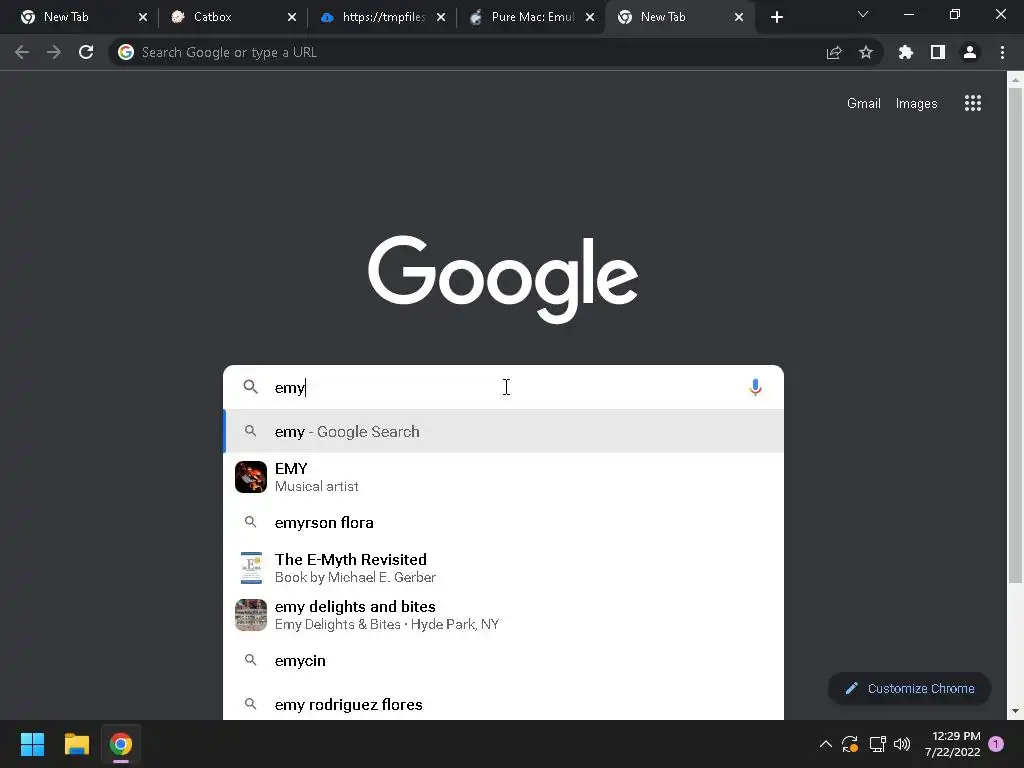Image resolution: width=1024 pixels, height=768 pixels.
Task: Open the tab search dropdown arrow
Action: [863, 14]
